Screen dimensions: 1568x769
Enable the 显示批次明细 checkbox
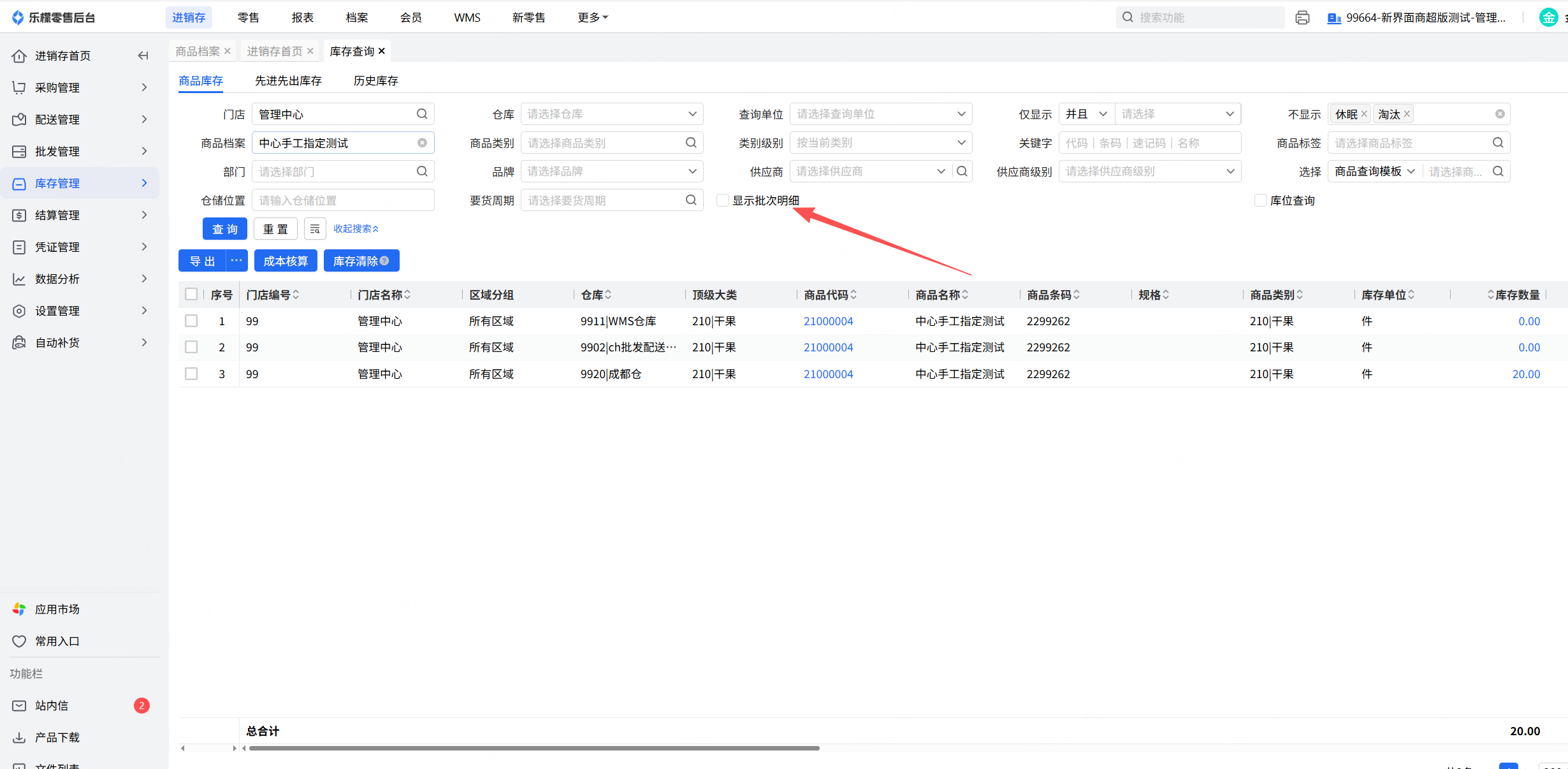[723, 200]
